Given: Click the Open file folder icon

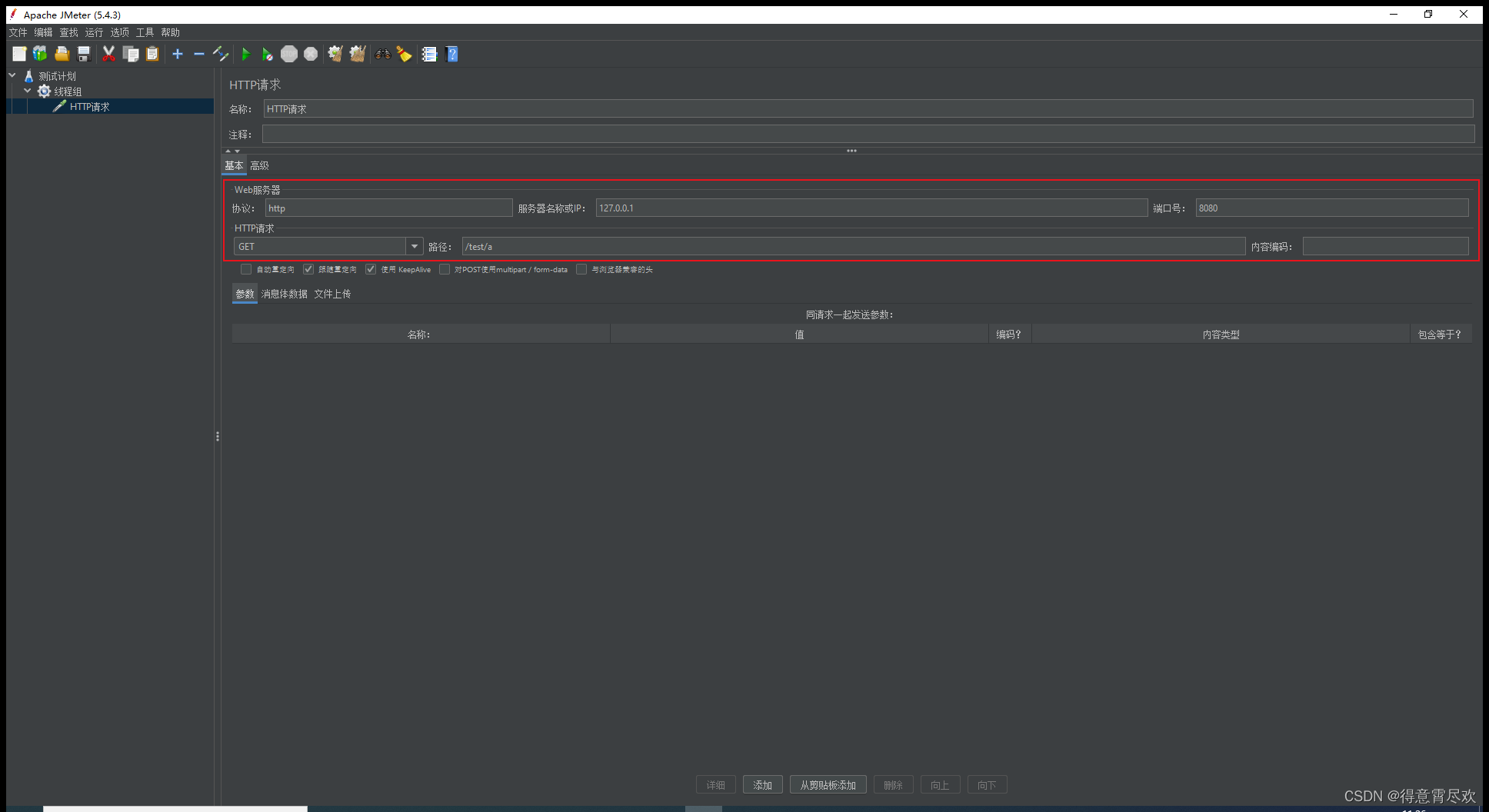Looking at the screenshot, I should tap(62, 54).
